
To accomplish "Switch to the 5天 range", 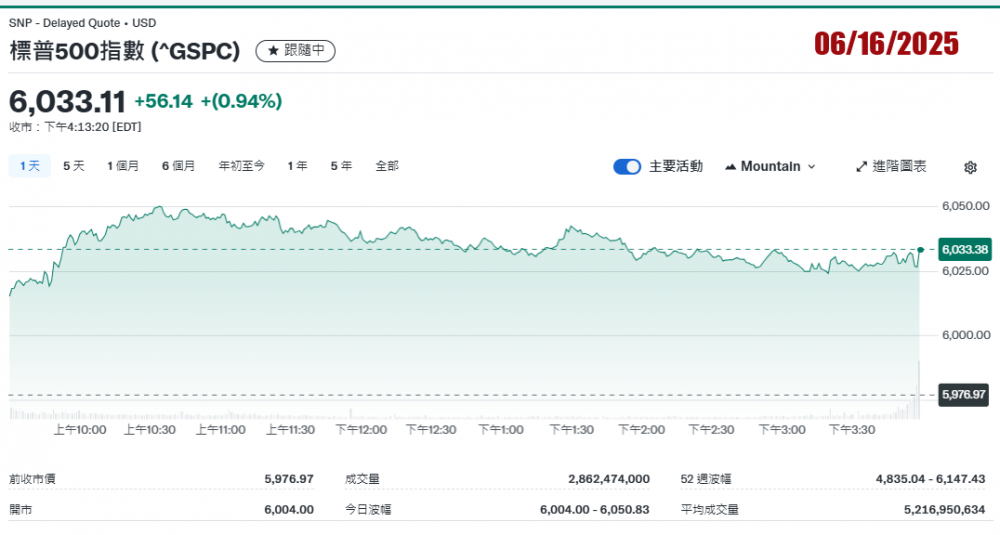I will pyautogui.click(x=74, y=166).
